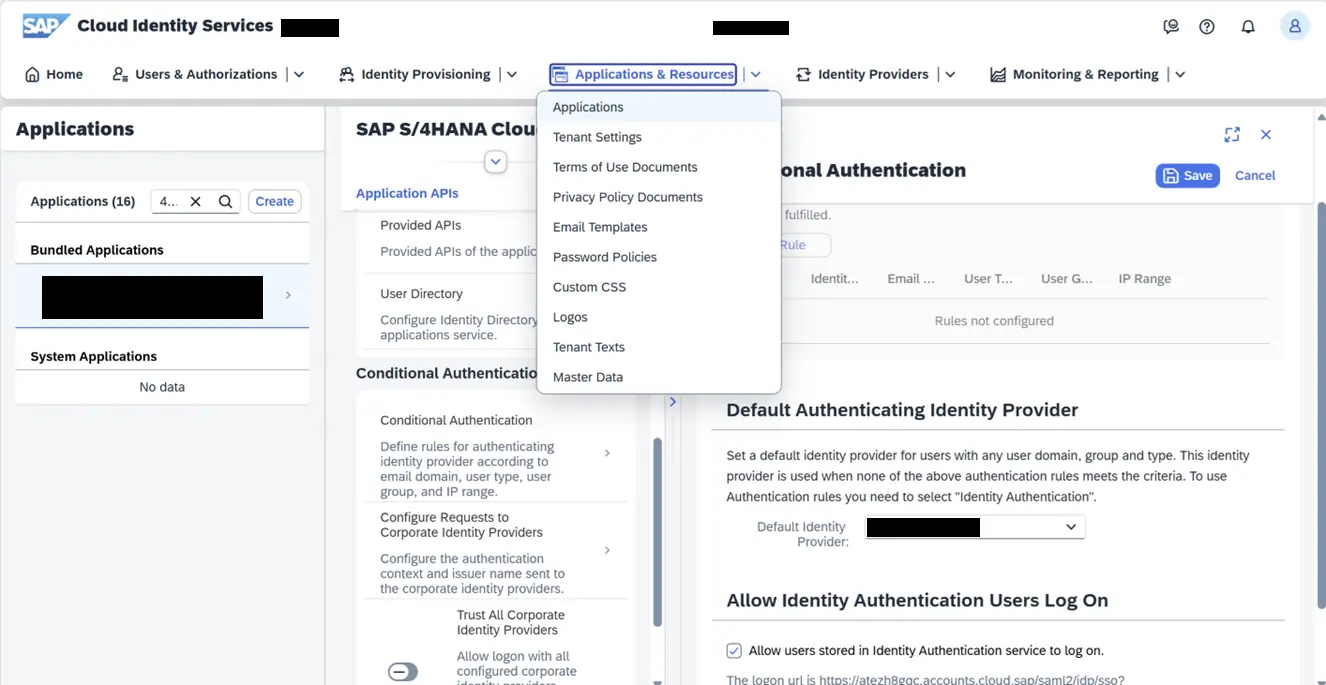
Task: Open Configure Requests to Corporate Identity Providers
Action: click(x=495, y=551)
